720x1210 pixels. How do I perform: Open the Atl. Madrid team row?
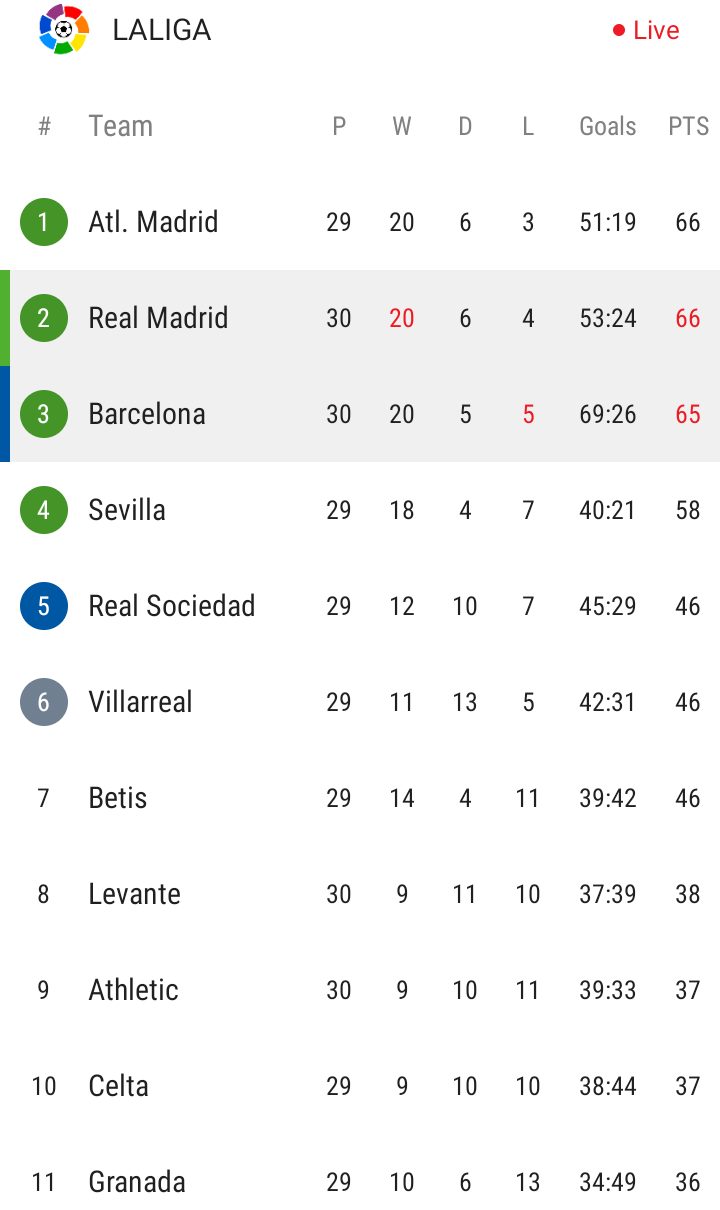click(153, 222)
